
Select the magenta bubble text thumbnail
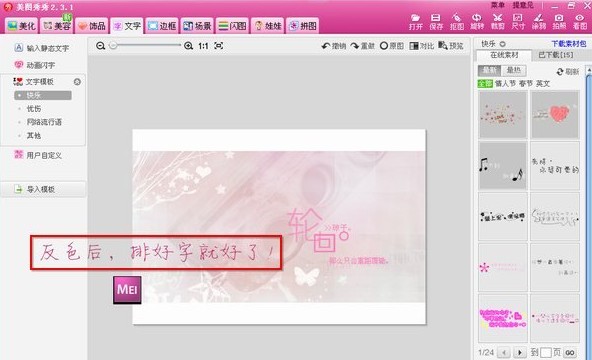point(503,318)
